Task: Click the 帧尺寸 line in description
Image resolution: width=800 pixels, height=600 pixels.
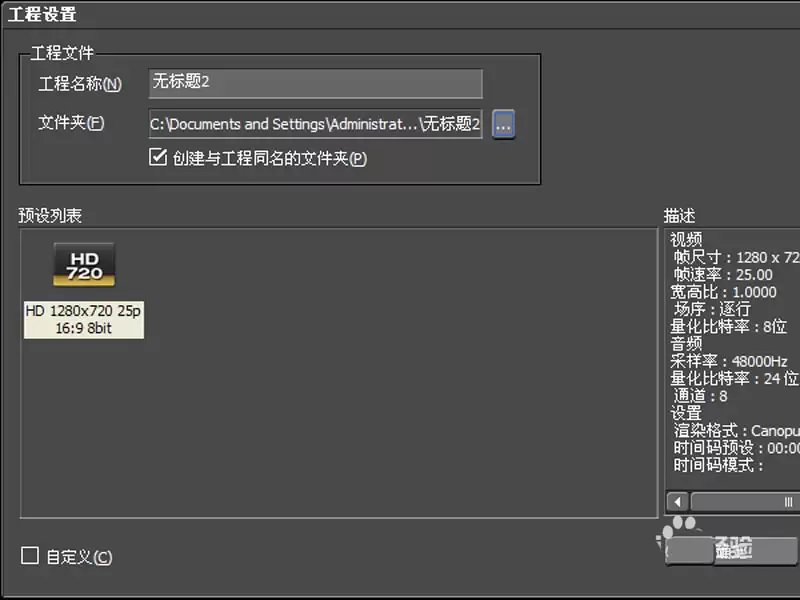Action: pyautogui.click(x=736, y=257)
